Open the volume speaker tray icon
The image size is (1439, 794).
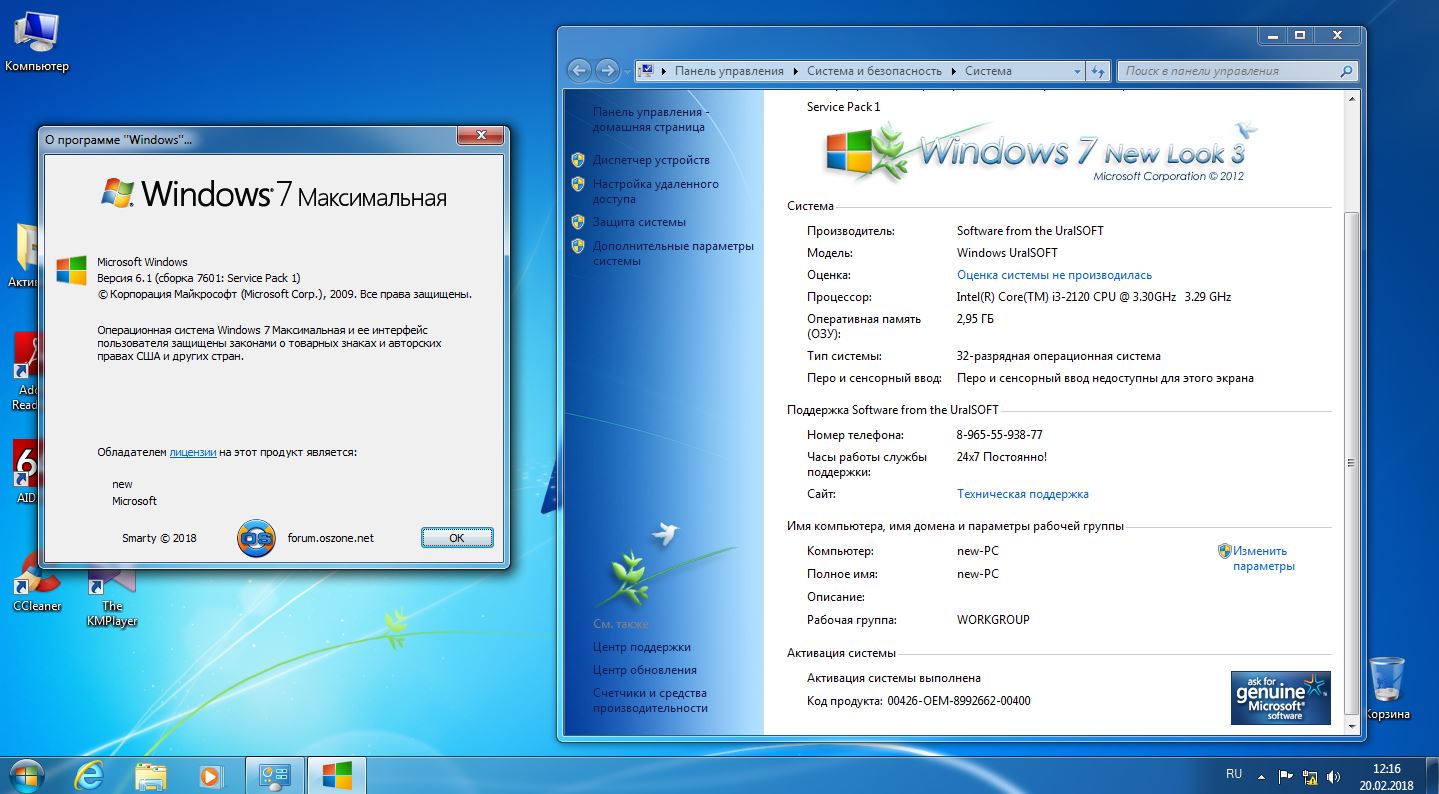tap(1333, 775)
